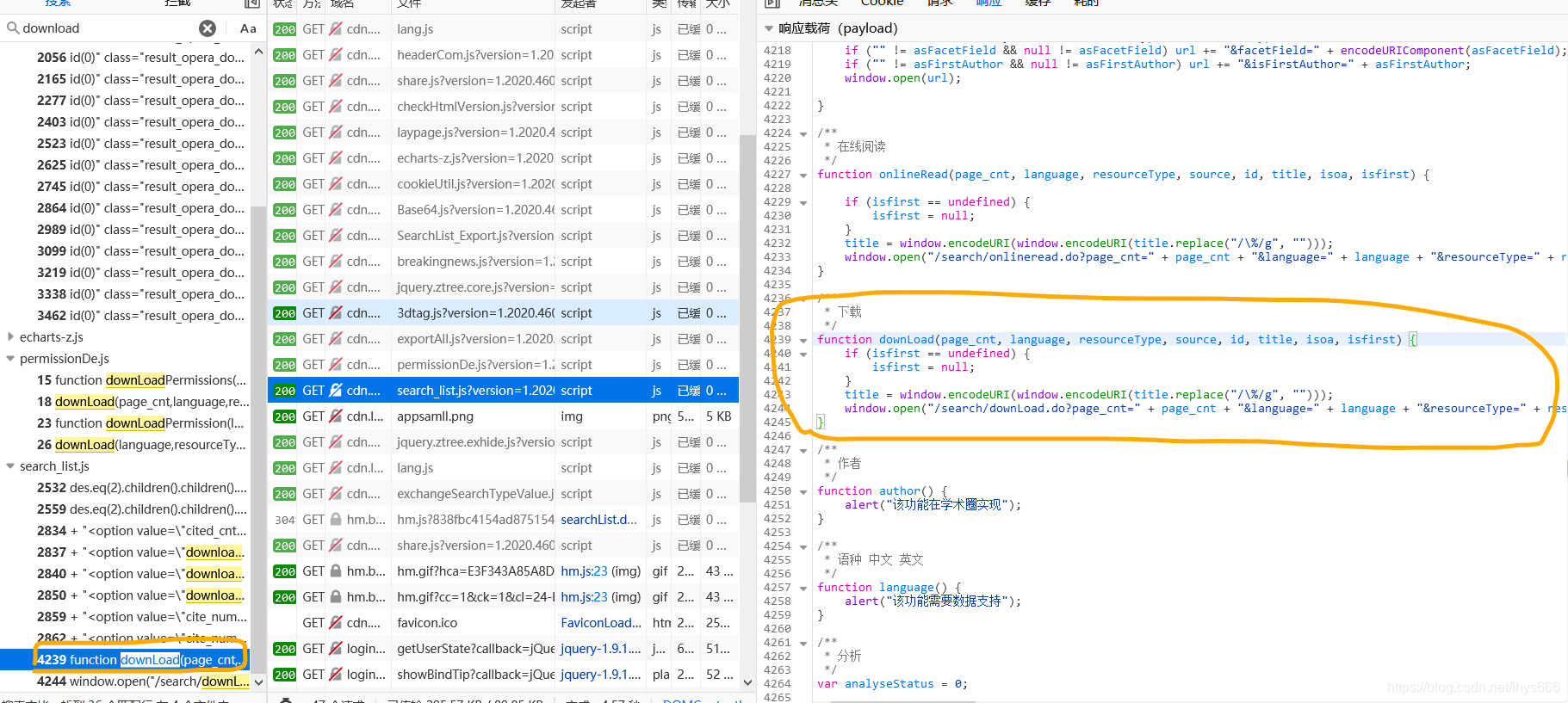Open the Cookie tab in details panel

click(882, 3)
